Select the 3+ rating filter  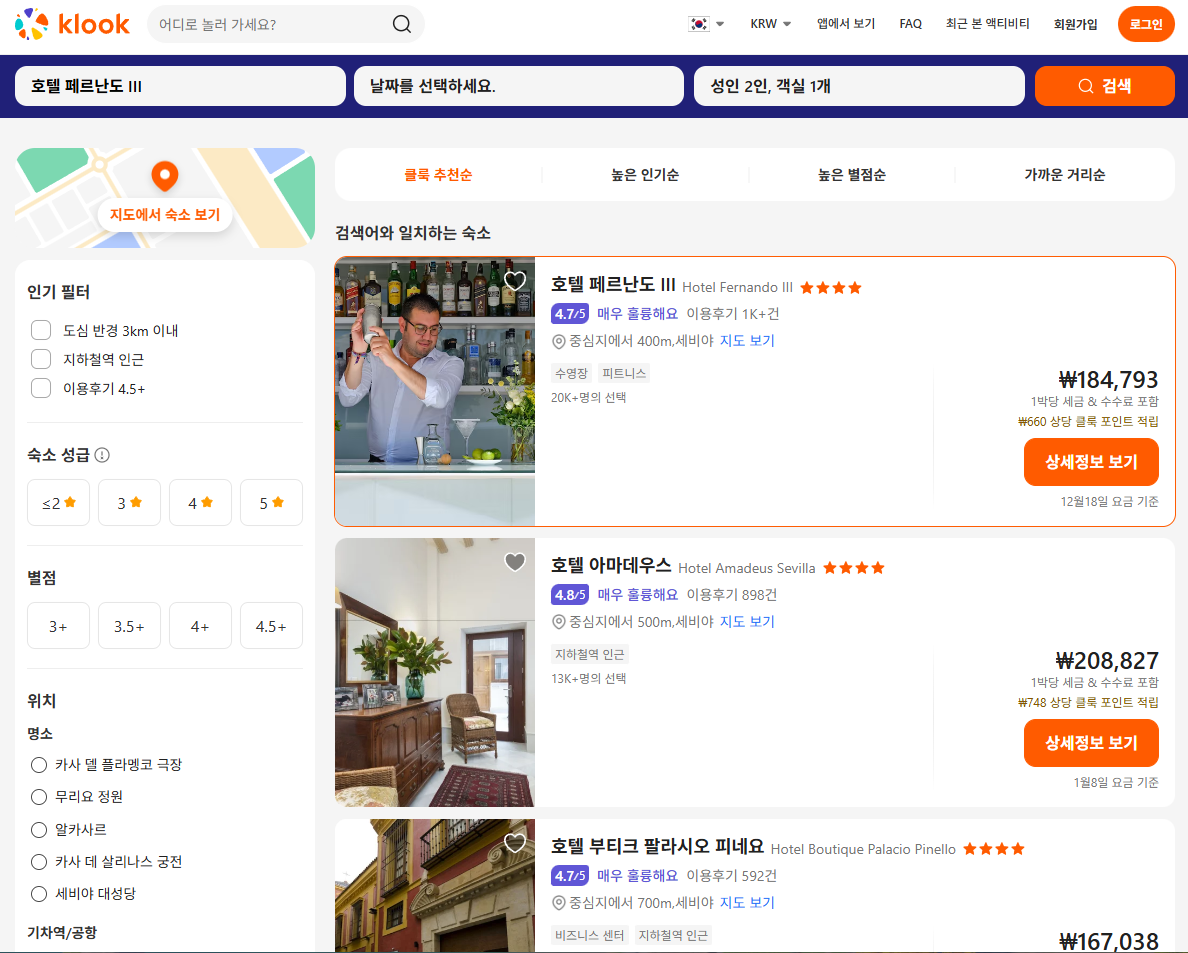[x=58, y=626]
